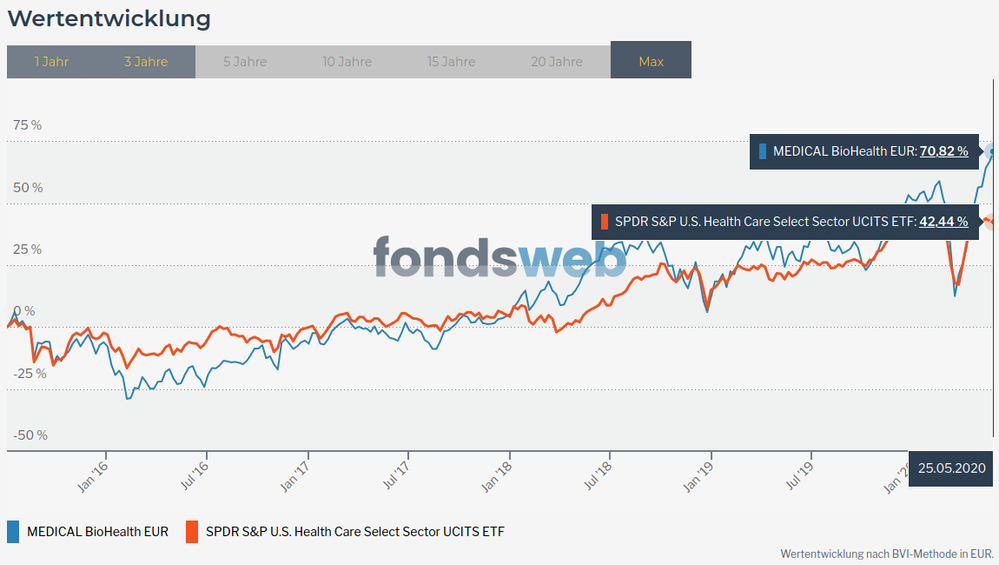
Task: Open the 70,82 % value link
Action: click(x=944, y=151)
